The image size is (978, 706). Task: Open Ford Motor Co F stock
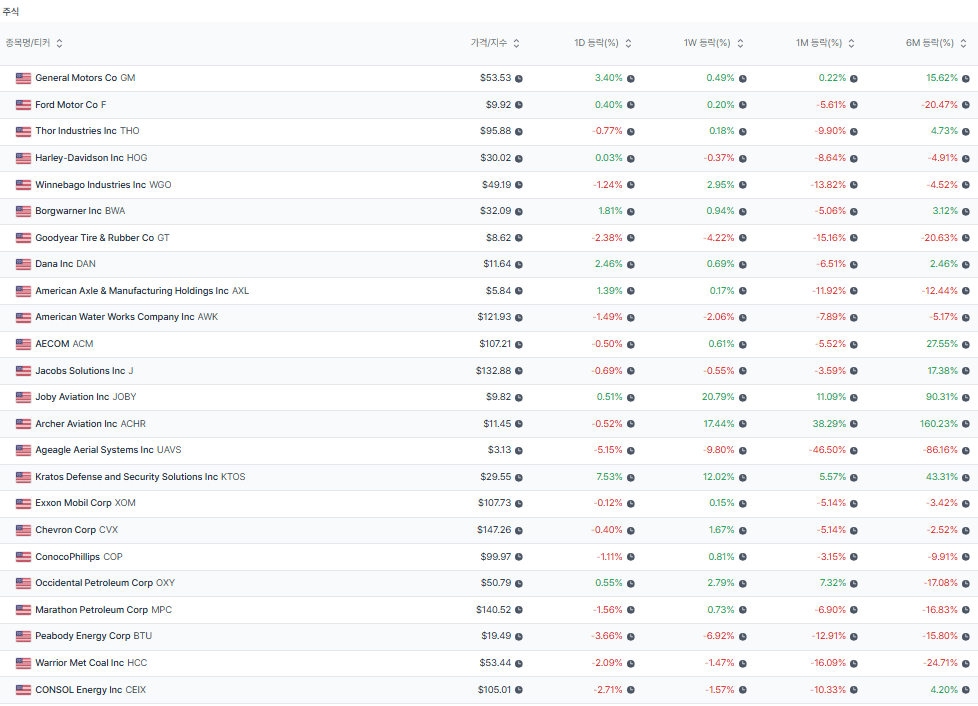point(70,105)
